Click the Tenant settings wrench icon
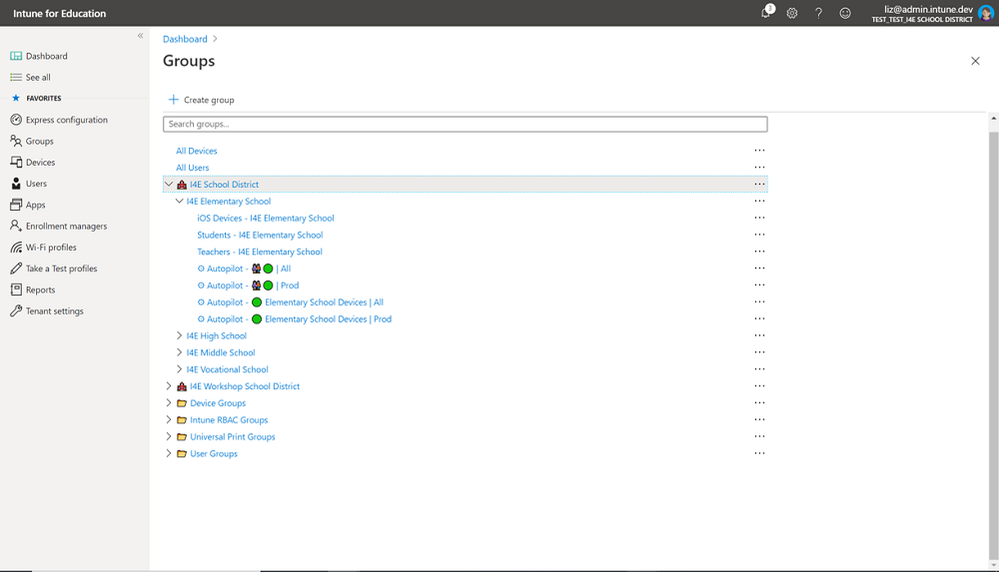The image size is (999, 572). 16,311
